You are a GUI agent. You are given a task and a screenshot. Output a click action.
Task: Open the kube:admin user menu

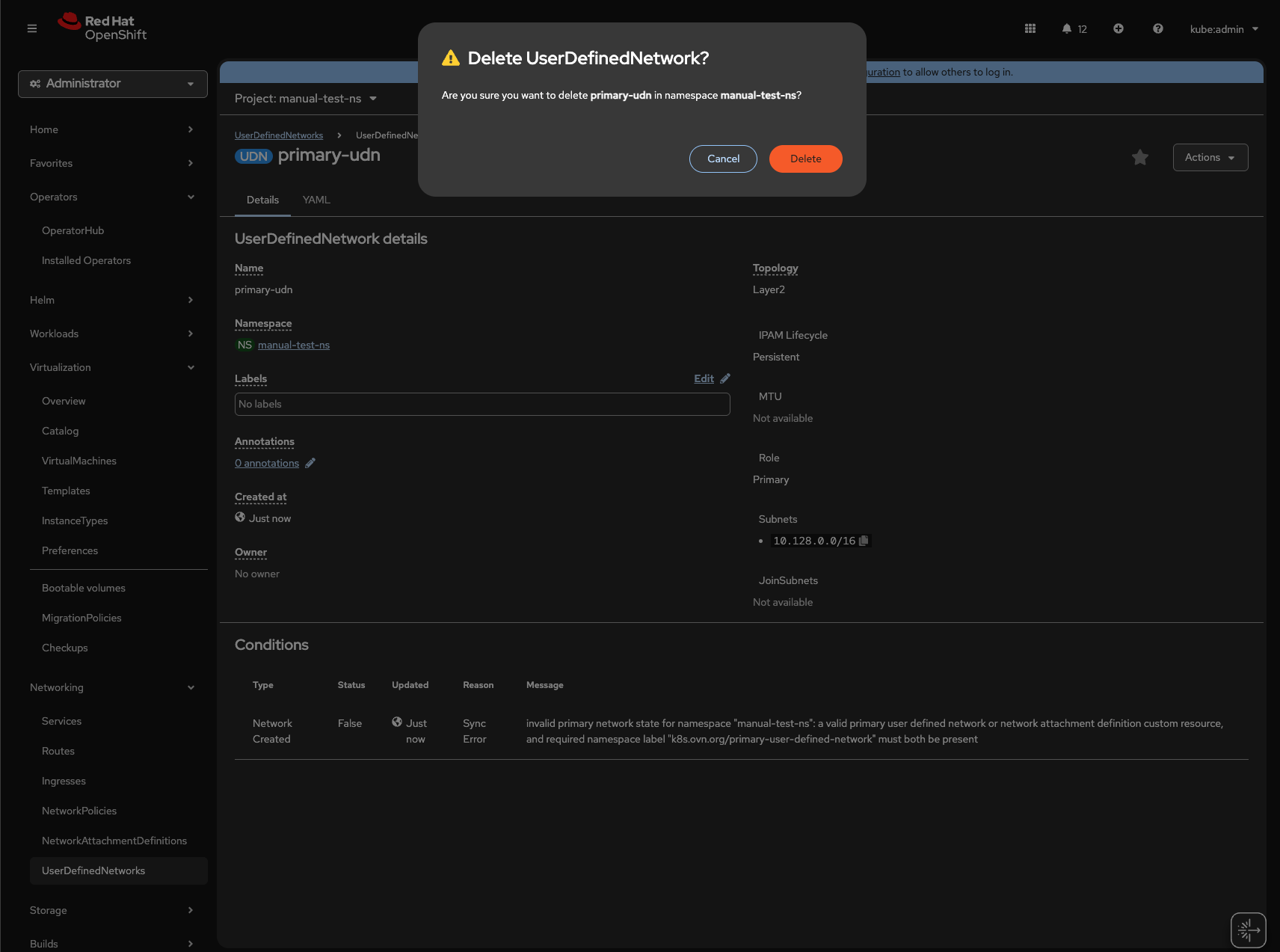point(1224,29)
